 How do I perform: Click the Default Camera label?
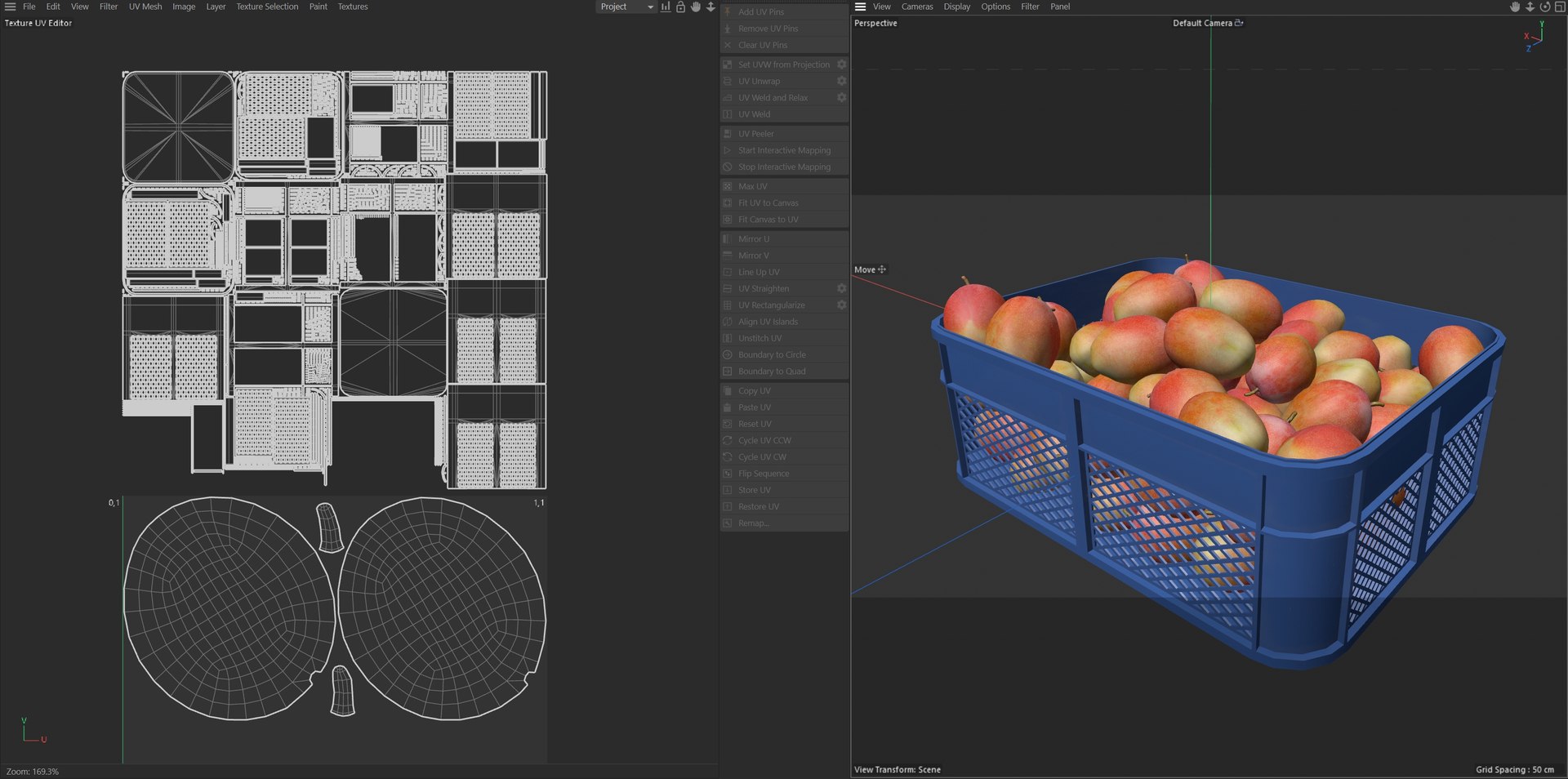point(1202,23)
